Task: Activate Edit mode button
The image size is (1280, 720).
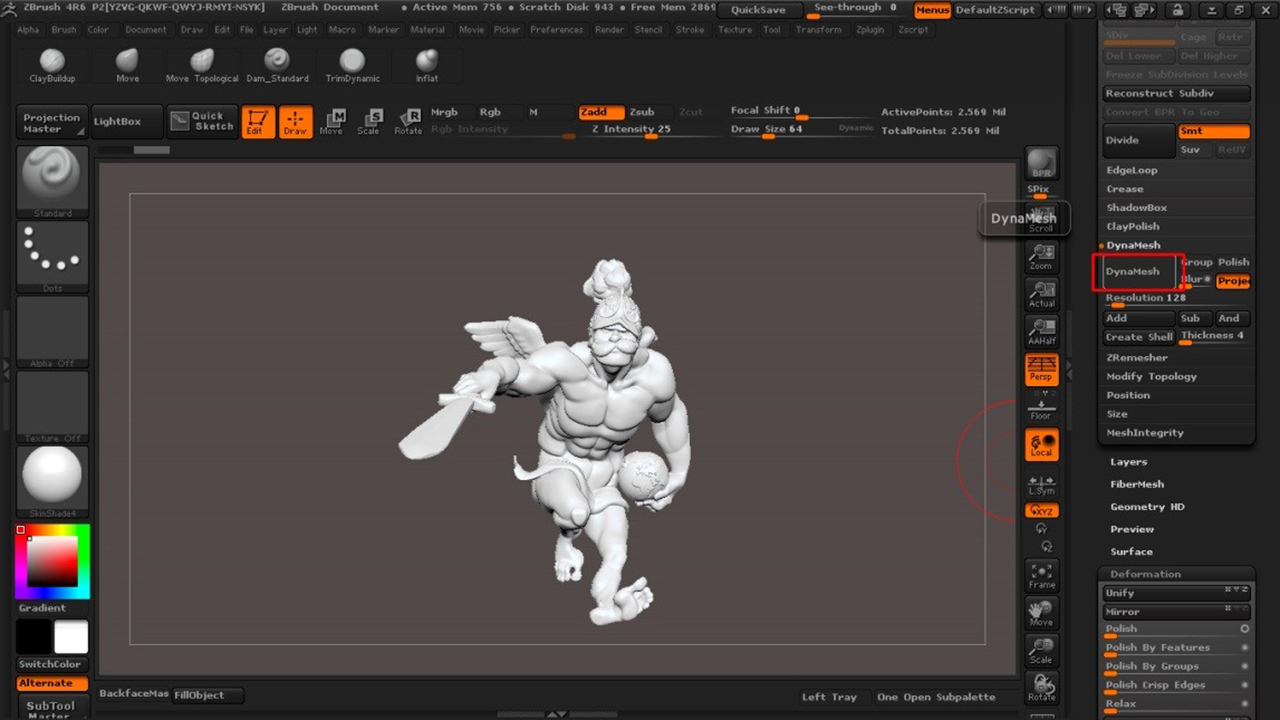Action: 258,122
